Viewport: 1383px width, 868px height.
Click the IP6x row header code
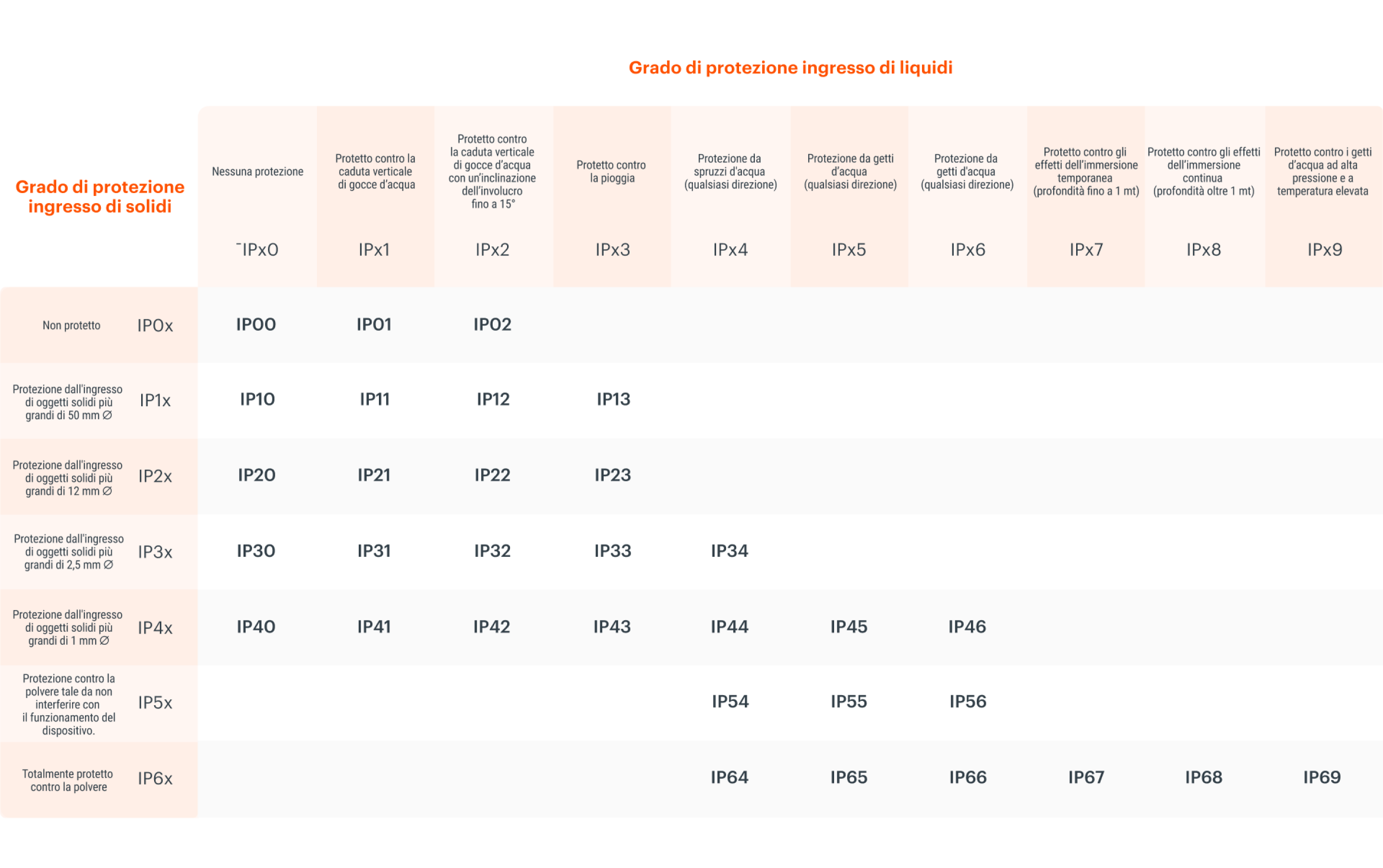point(155,778)
